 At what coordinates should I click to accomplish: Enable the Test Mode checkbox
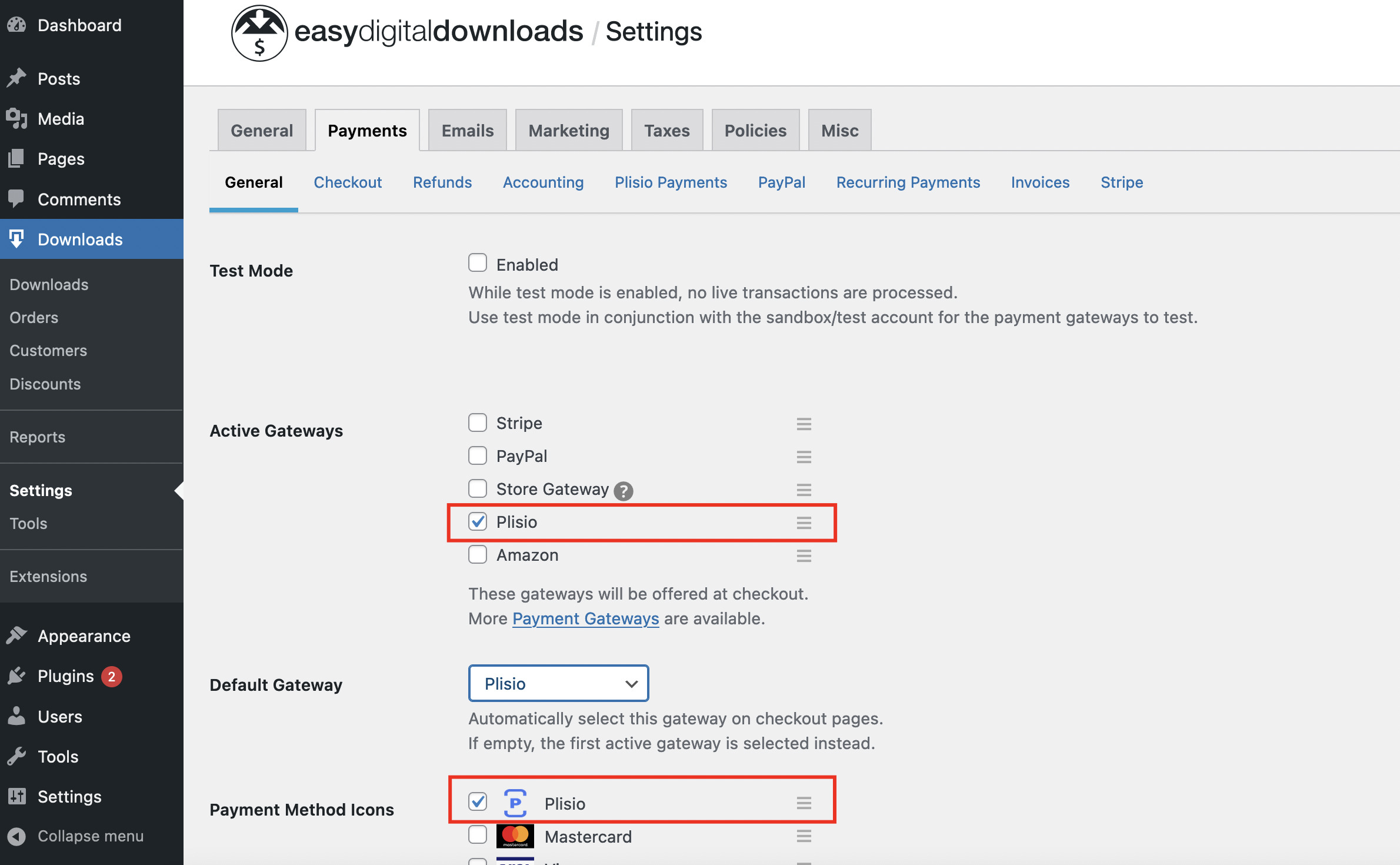click(478, 262)
